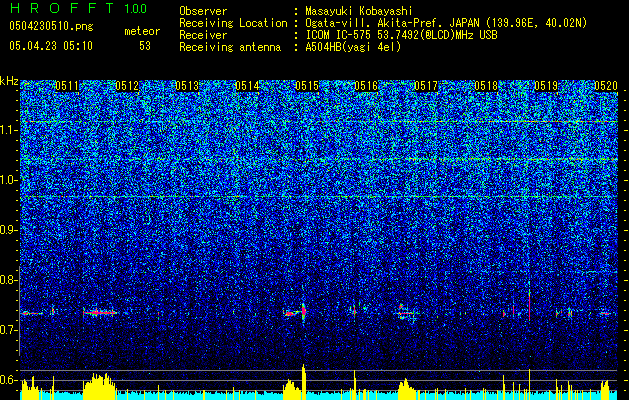Click the 0517 time marker
Image resolution: width=629 pixels, height=400 pixels.
[x=426, y=86]
